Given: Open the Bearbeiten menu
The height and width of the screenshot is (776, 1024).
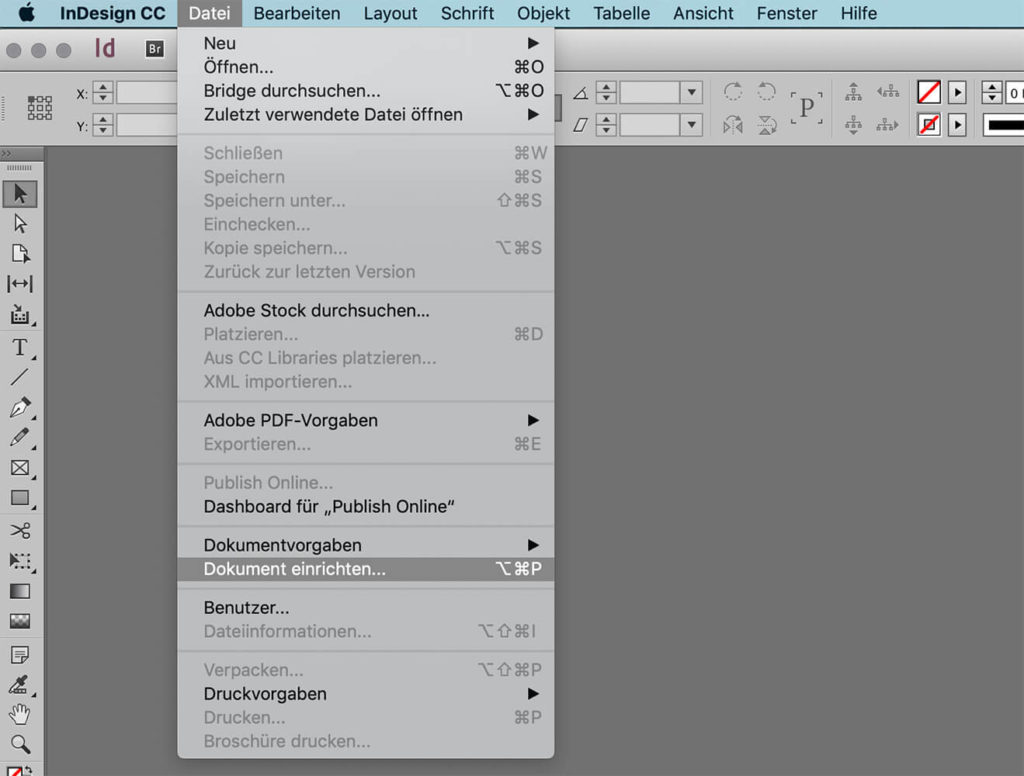Looking at the screenshot, I should point(296,13).
